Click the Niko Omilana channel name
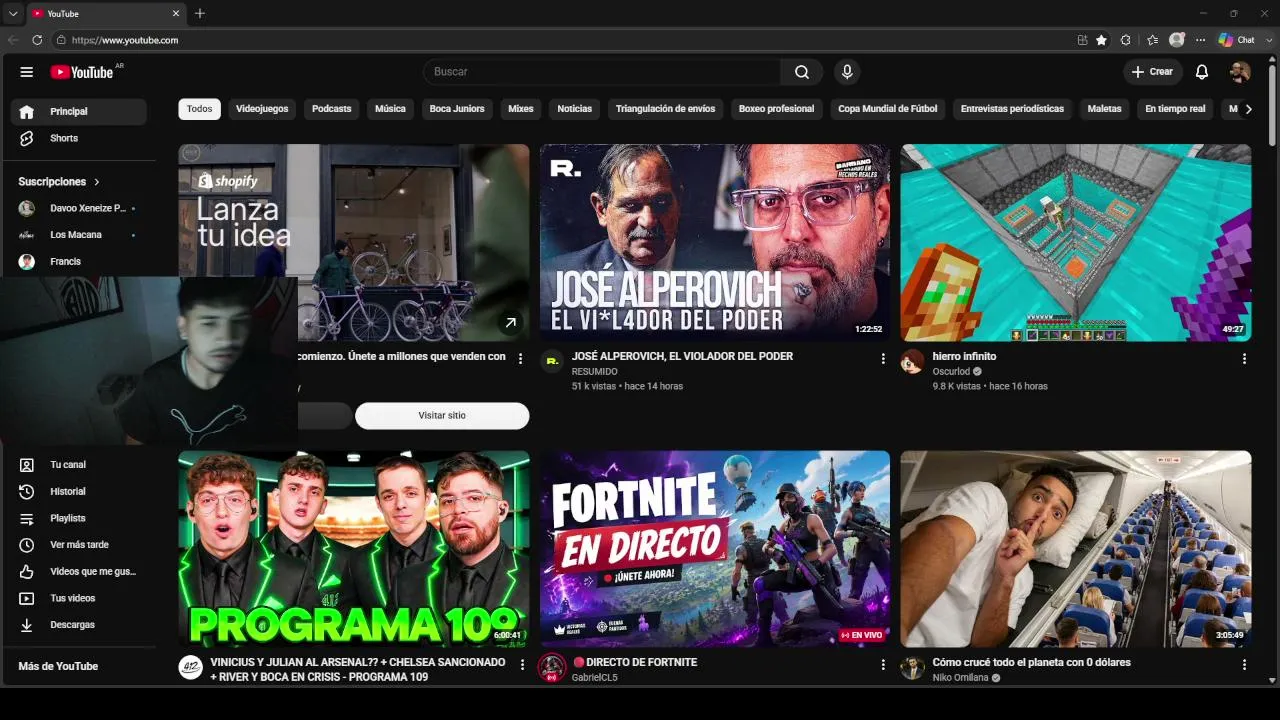Viewport: 1280px width, 720px height. pos(960,678)
